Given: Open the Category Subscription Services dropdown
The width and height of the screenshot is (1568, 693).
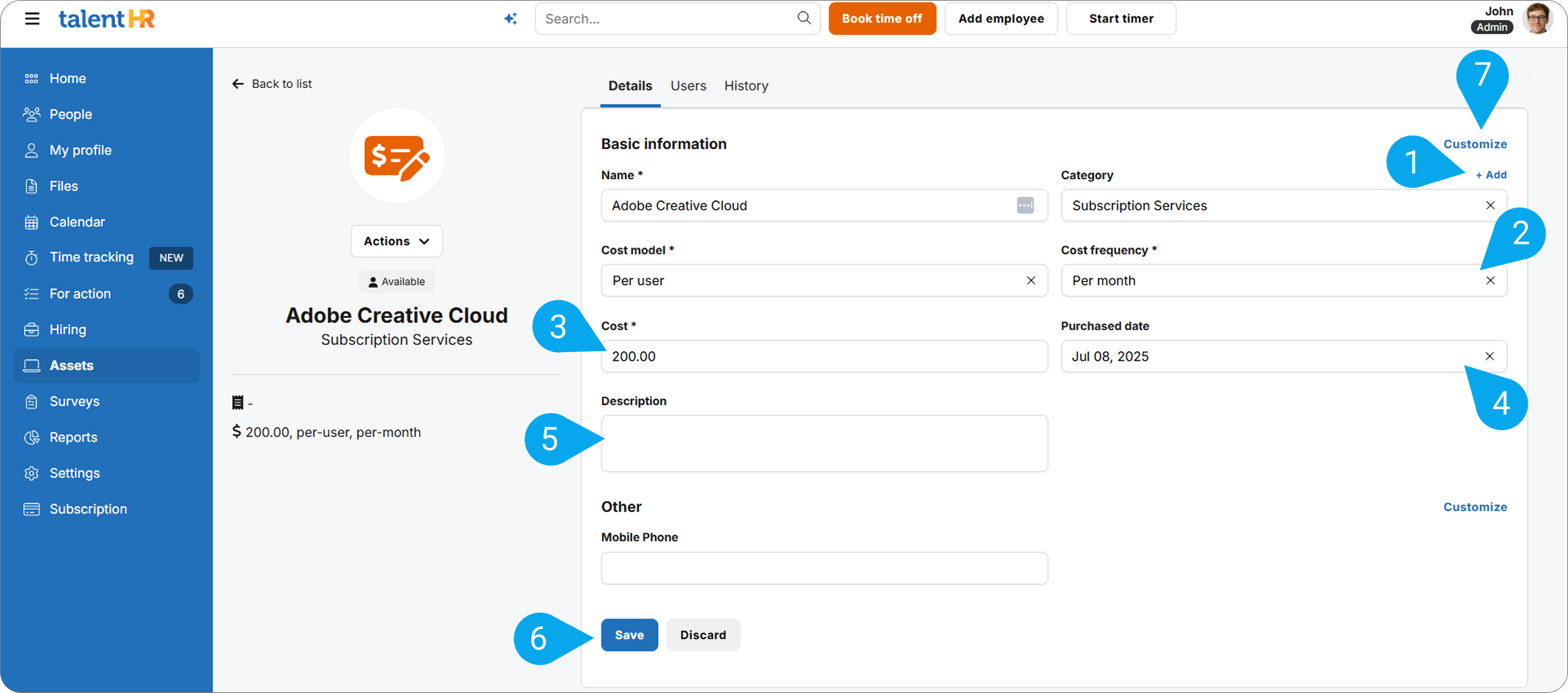Looking at the screenshot, I should click(1284, 205).
